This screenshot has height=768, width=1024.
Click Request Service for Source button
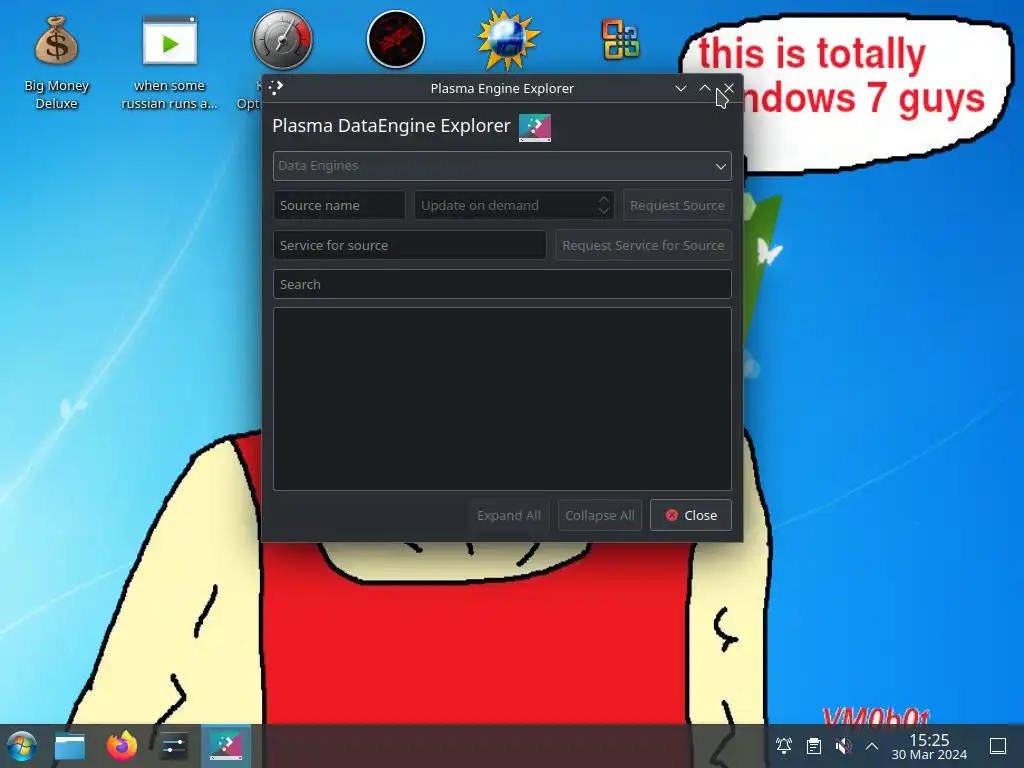pyautogui.click(x=643, y=245)
